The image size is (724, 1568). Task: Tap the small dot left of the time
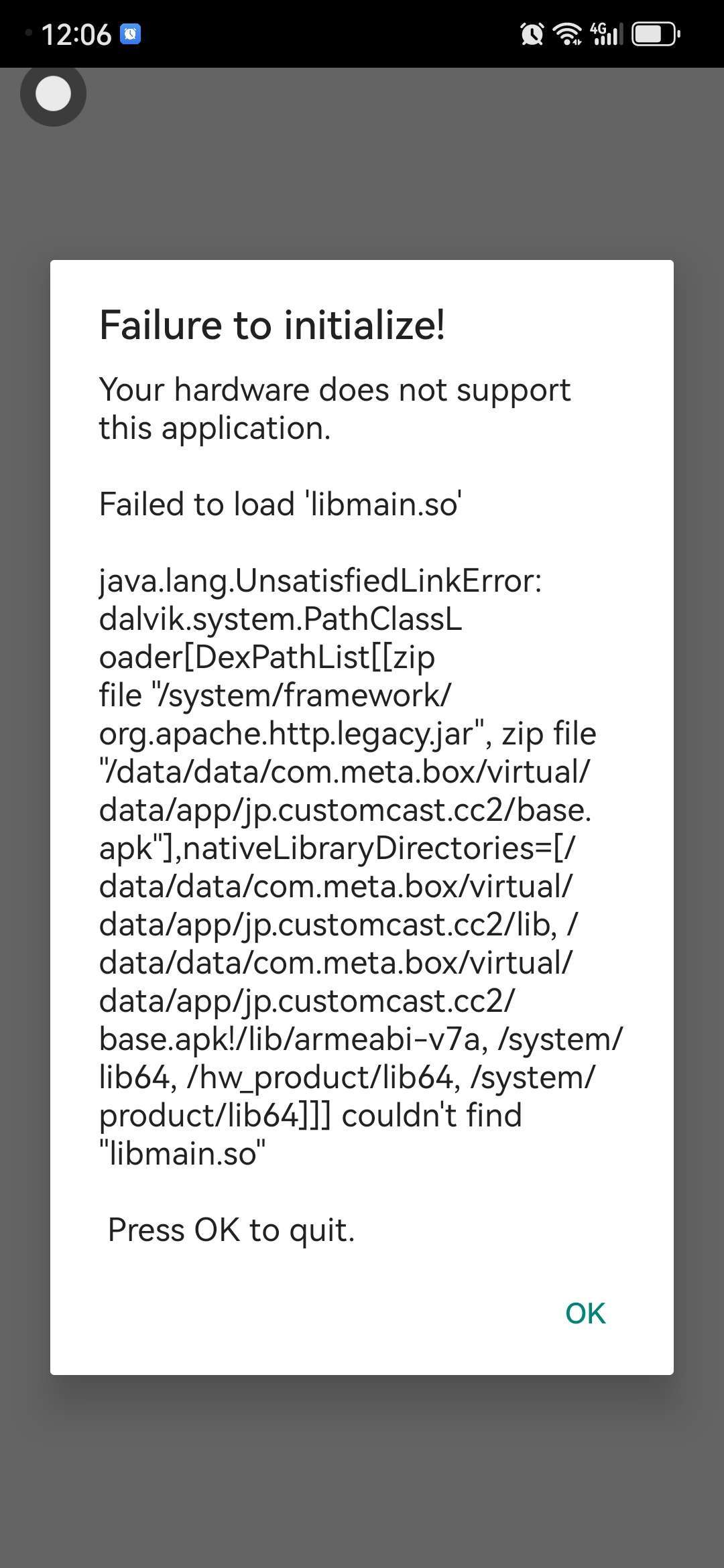coord(28,32)
